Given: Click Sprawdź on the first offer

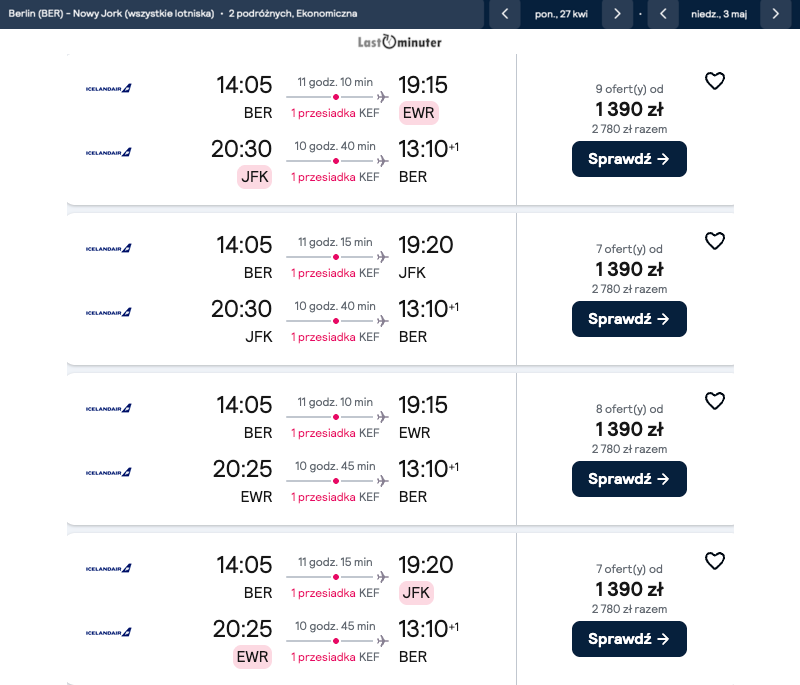Looking at the screenshot, I should point(629,159).
